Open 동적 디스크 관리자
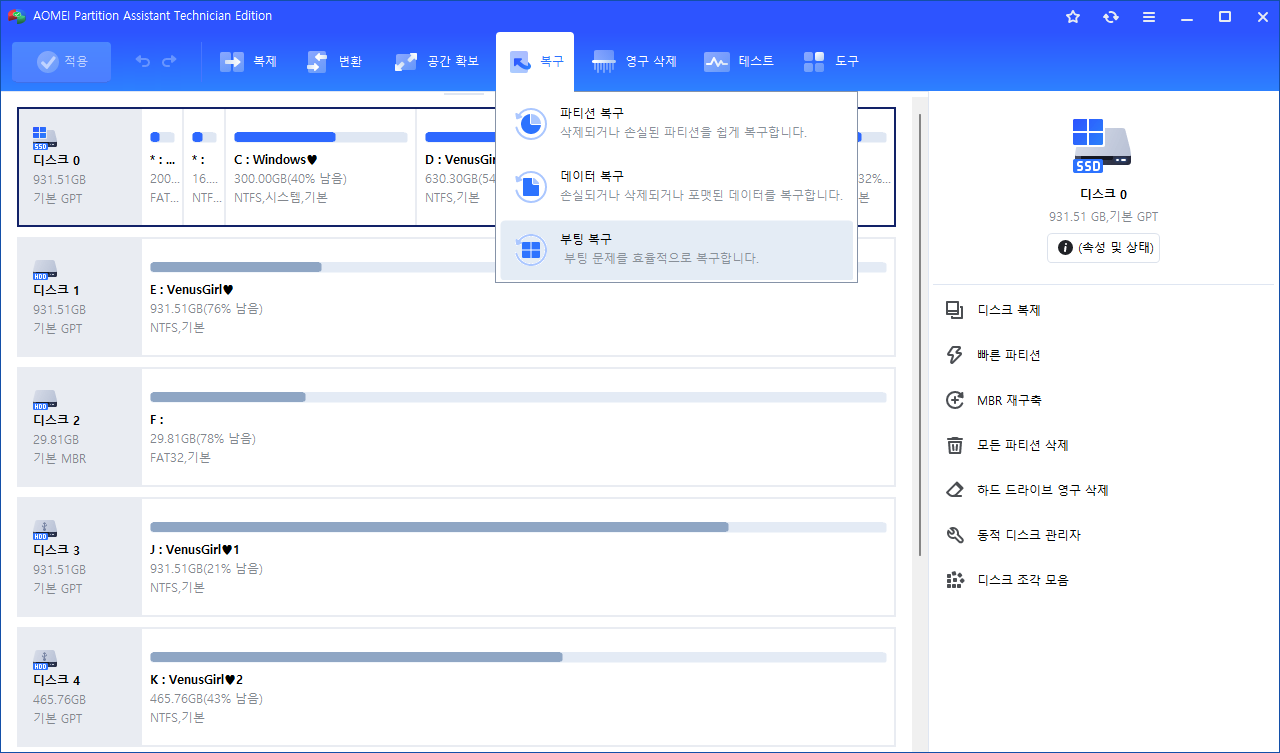1280x753 pixels. pyautogui.click(x=1028, y=535)
